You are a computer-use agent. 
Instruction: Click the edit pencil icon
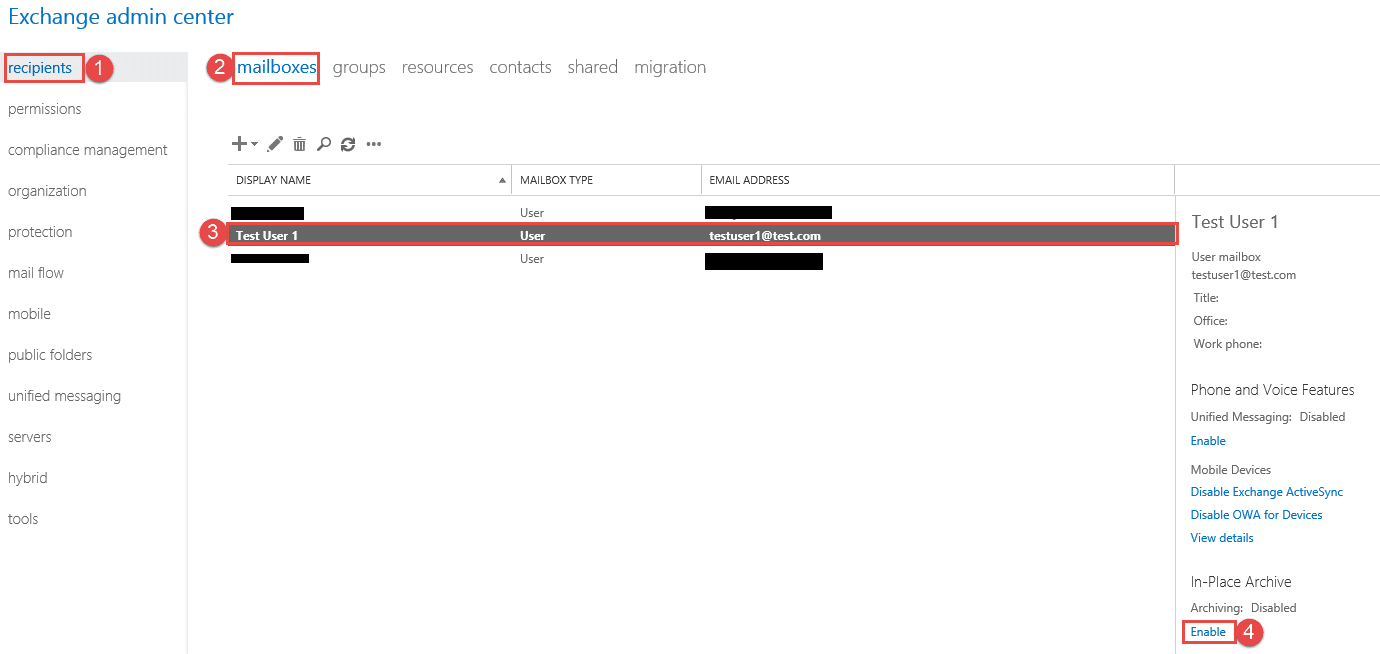(275, 144)
